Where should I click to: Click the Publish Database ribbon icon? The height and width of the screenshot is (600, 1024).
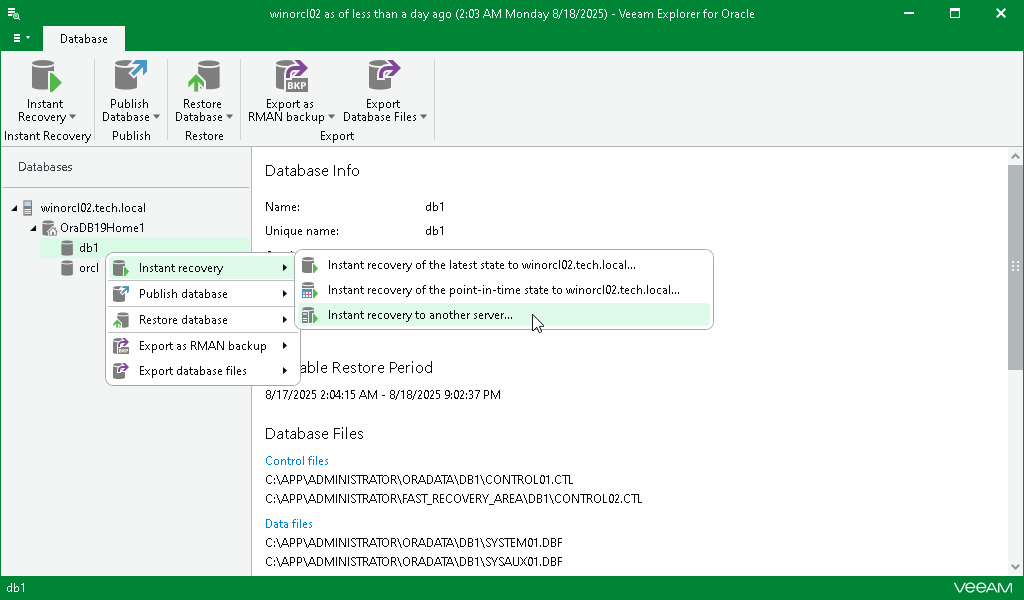(x=129, y=78)
